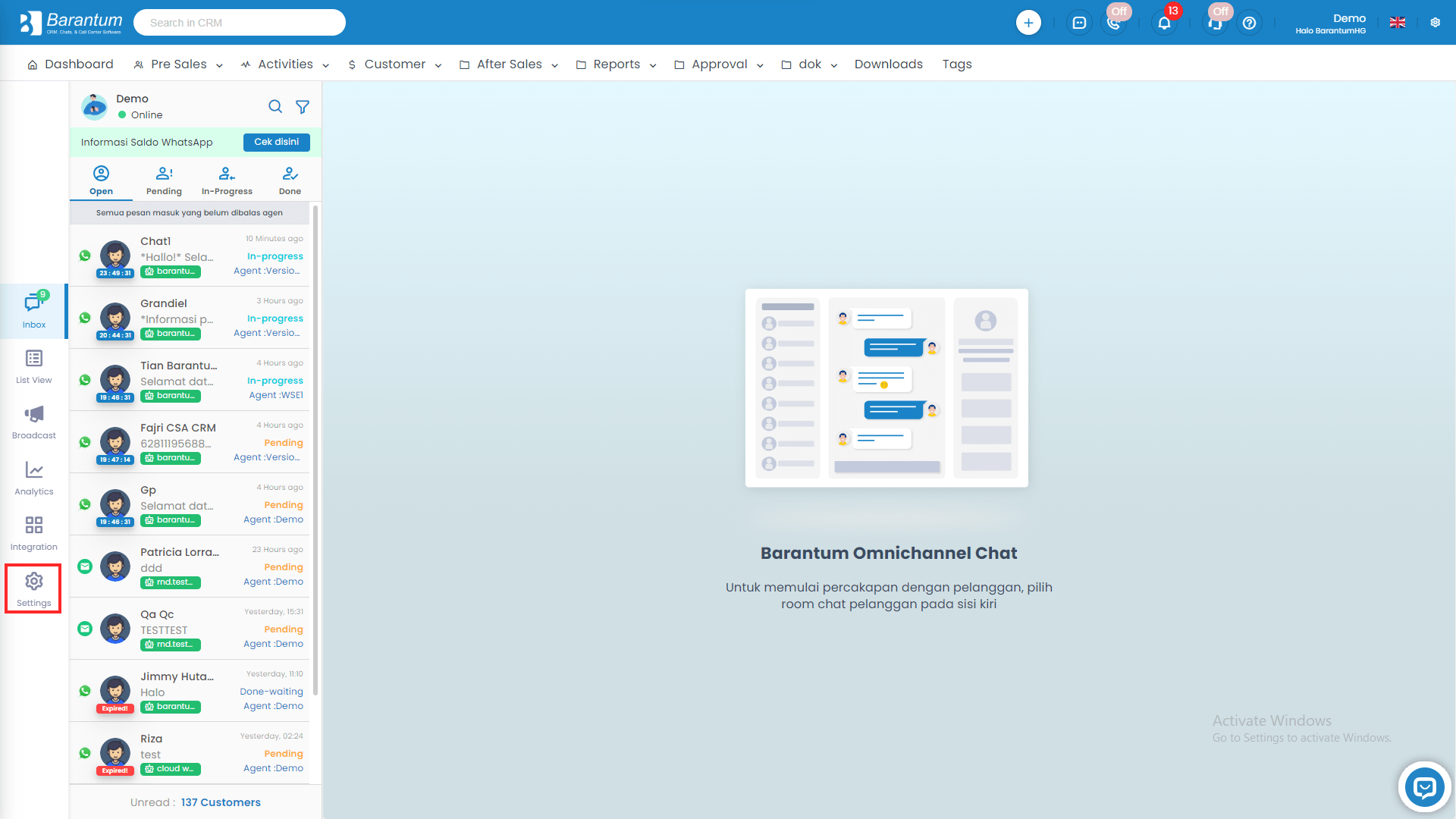The height and width of the screenshot is (819, 1456).
Task: Open the notifications bell with 13 badge
Action: pyautogui.click(x=1165, y=23)
